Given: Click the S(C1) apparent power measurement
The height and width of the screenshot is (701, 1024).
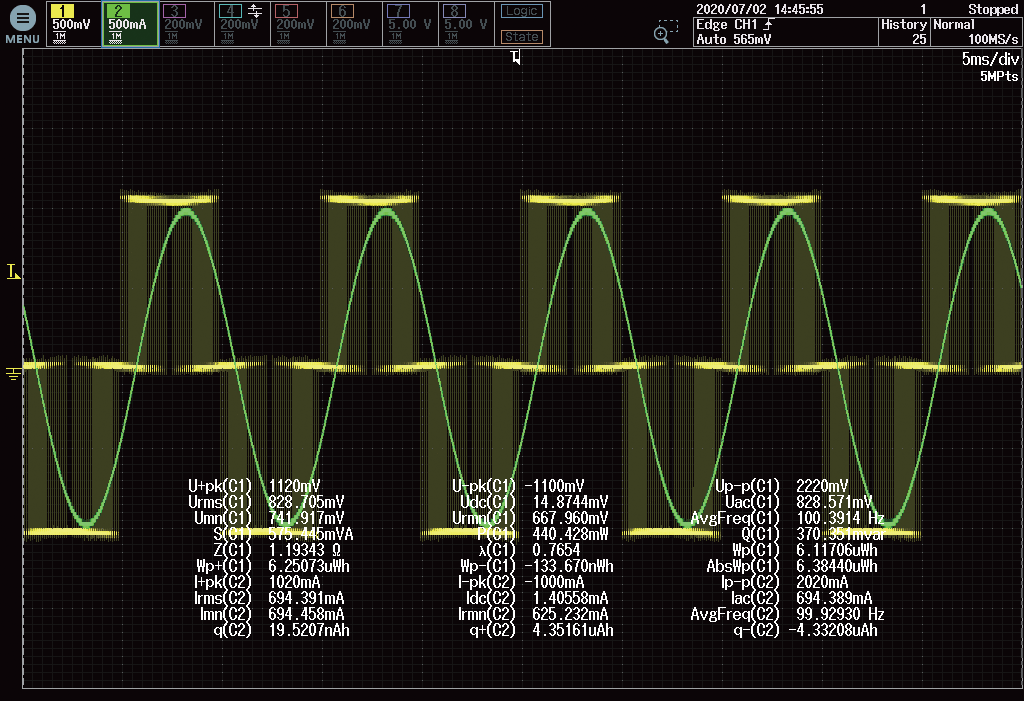Looking at the screenshot, I should pyautogui.click(x=283, y=534).
